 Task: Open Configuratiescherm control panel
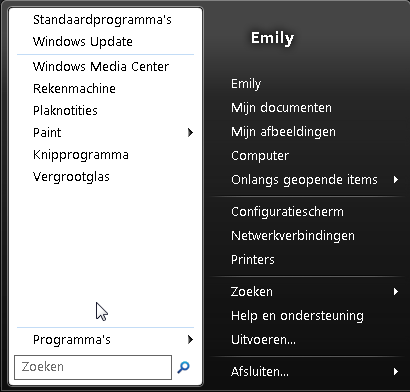coord(287,212)
